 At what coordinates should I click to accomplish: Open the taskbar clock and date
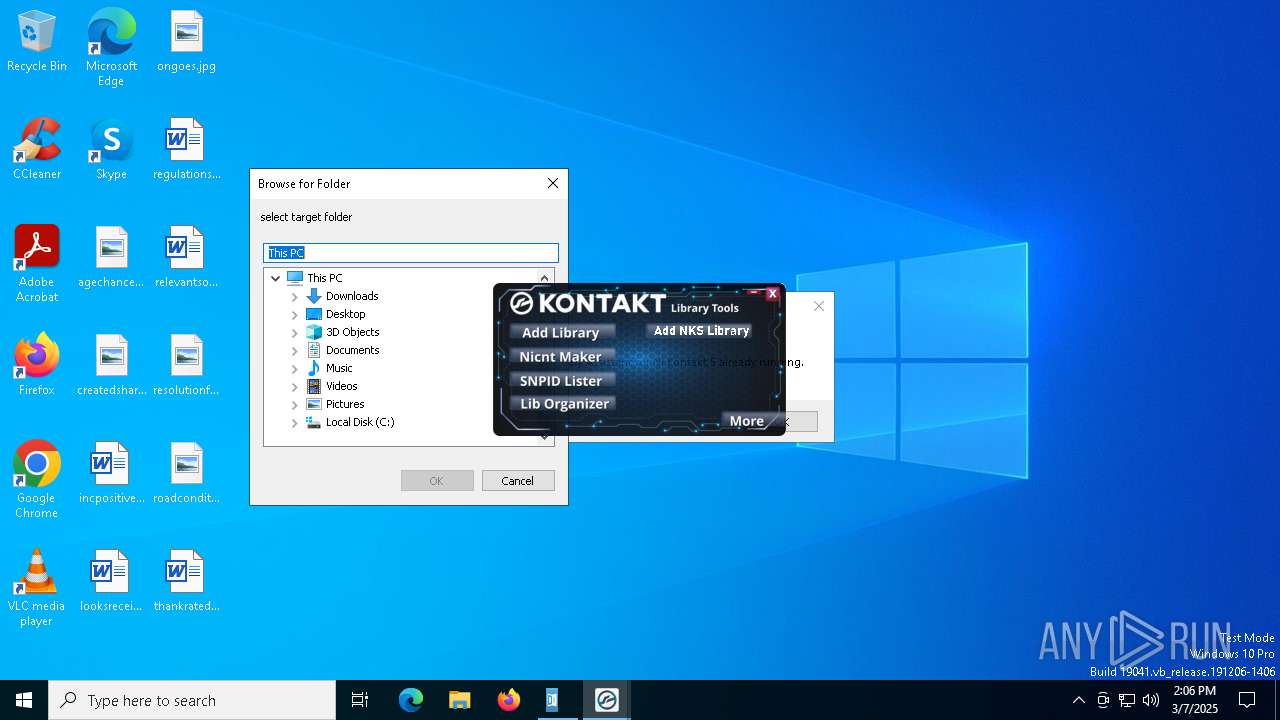tap(1194, 700)
